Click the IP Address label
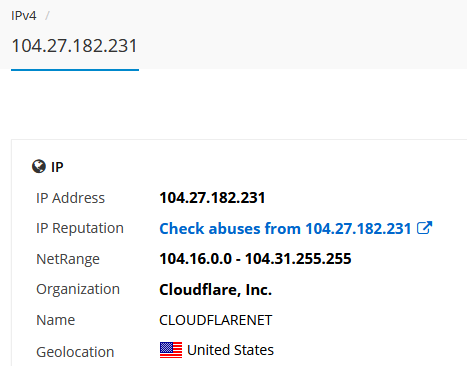The image size is (467, 366). tap(70, 198)
